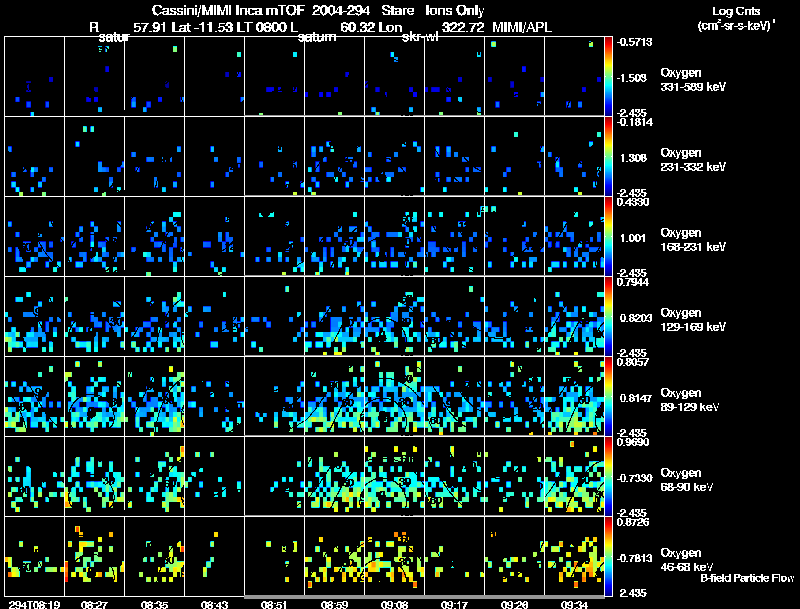
Task: Click the '2004-294' date in title
Action: [x=339, y=11]
